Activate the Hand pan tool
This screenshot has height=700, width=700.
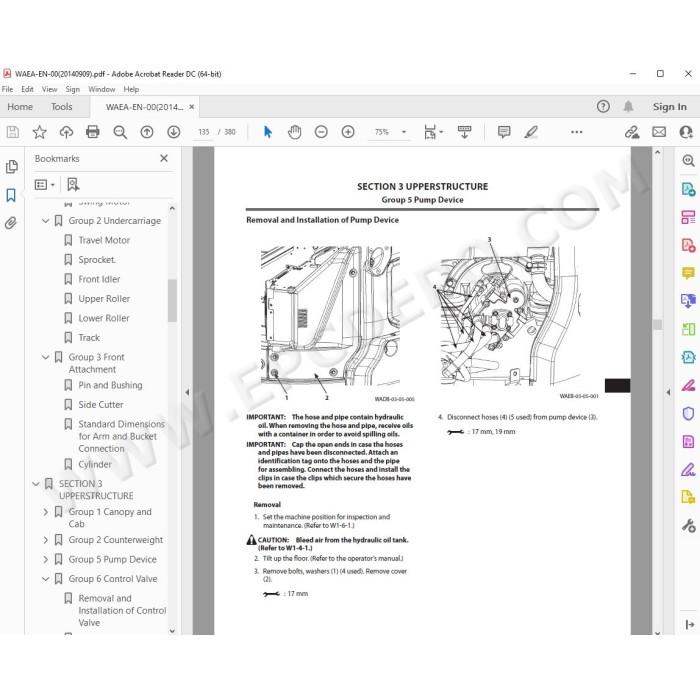point(295,132)
